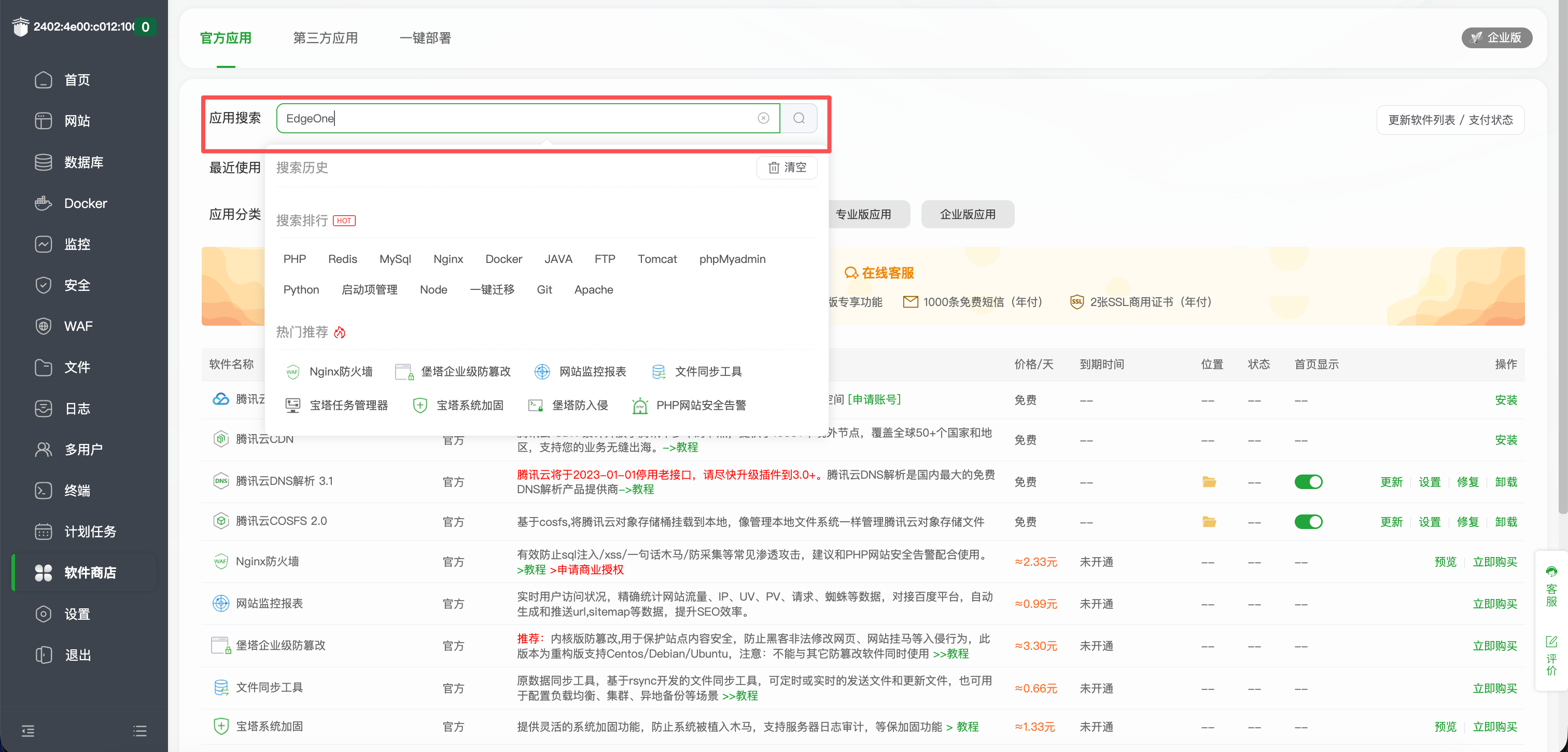Image resolution: width=1568 pixels, height=752 pixels.
Task: Select the 企业版应用 category
Action: tap(967, 214)
